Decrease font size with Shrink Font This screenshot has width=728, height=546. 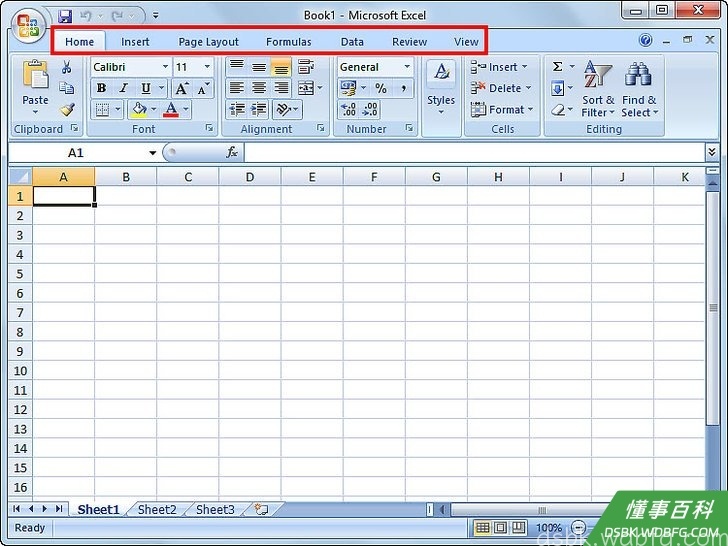point(203,88)
